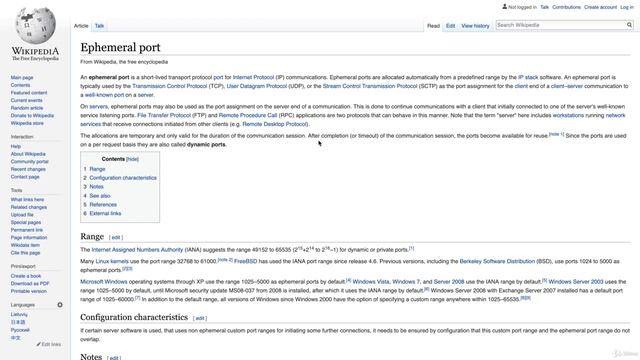The height and width of the screenshot is (360, 640).
Task: Jump to External links in Contents
Action: 105,213
